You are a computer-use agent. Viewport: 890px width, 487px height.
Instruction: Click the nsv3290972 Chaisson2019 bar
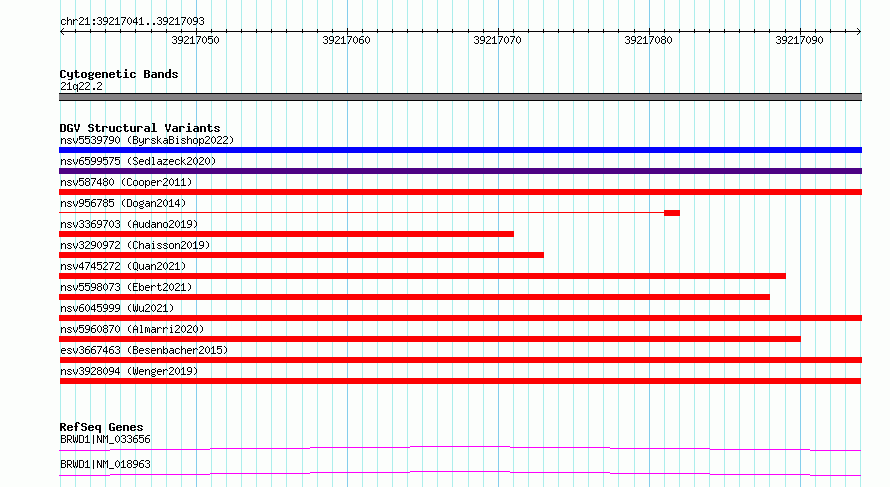click(x=301, y=255)
